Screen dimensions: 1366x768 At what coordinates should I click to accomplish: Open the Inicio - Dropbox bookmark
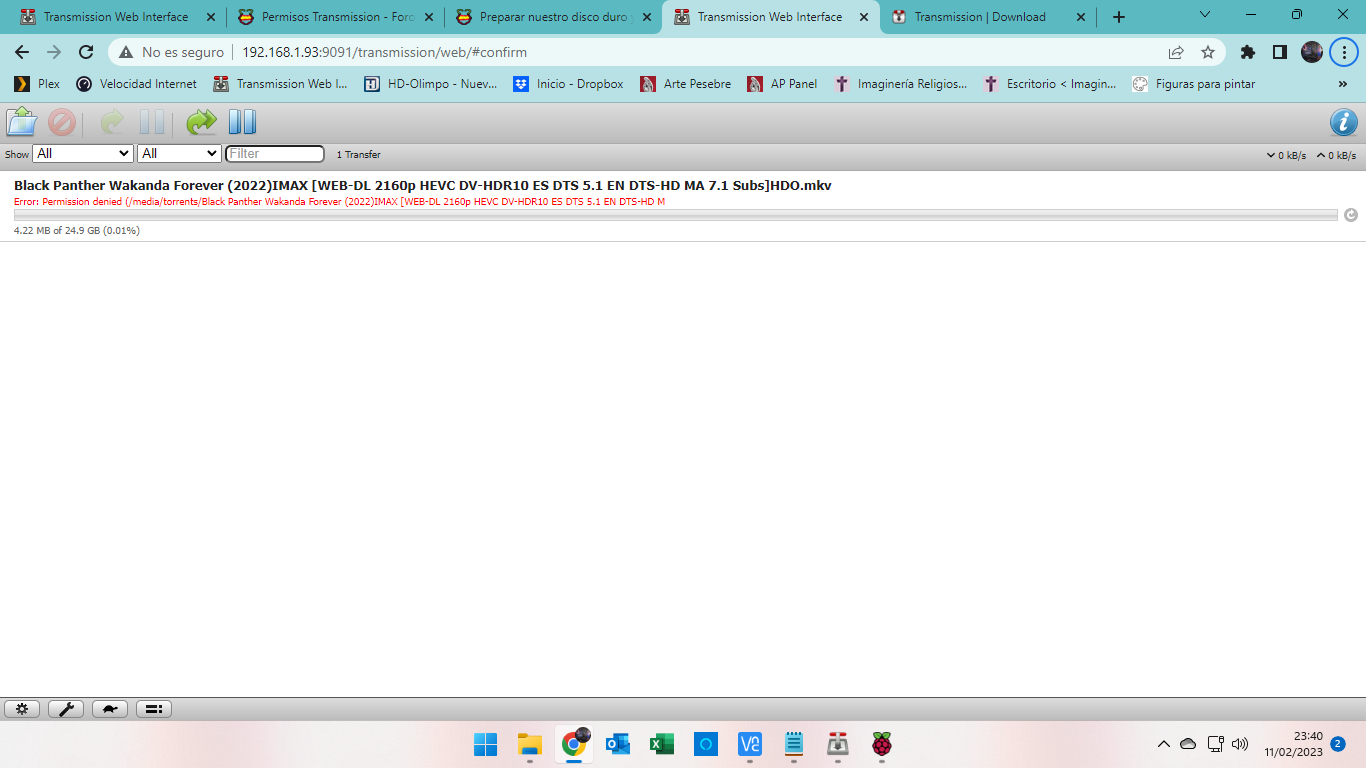pos(568,84)
